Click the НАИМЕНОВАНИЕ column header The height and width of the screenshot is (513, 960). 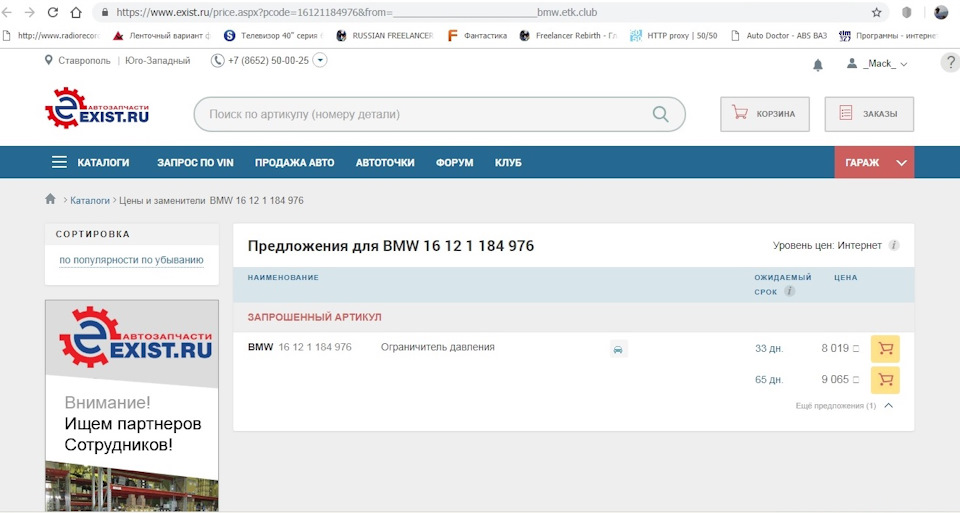pyautogui.click(x=283, y=277)
